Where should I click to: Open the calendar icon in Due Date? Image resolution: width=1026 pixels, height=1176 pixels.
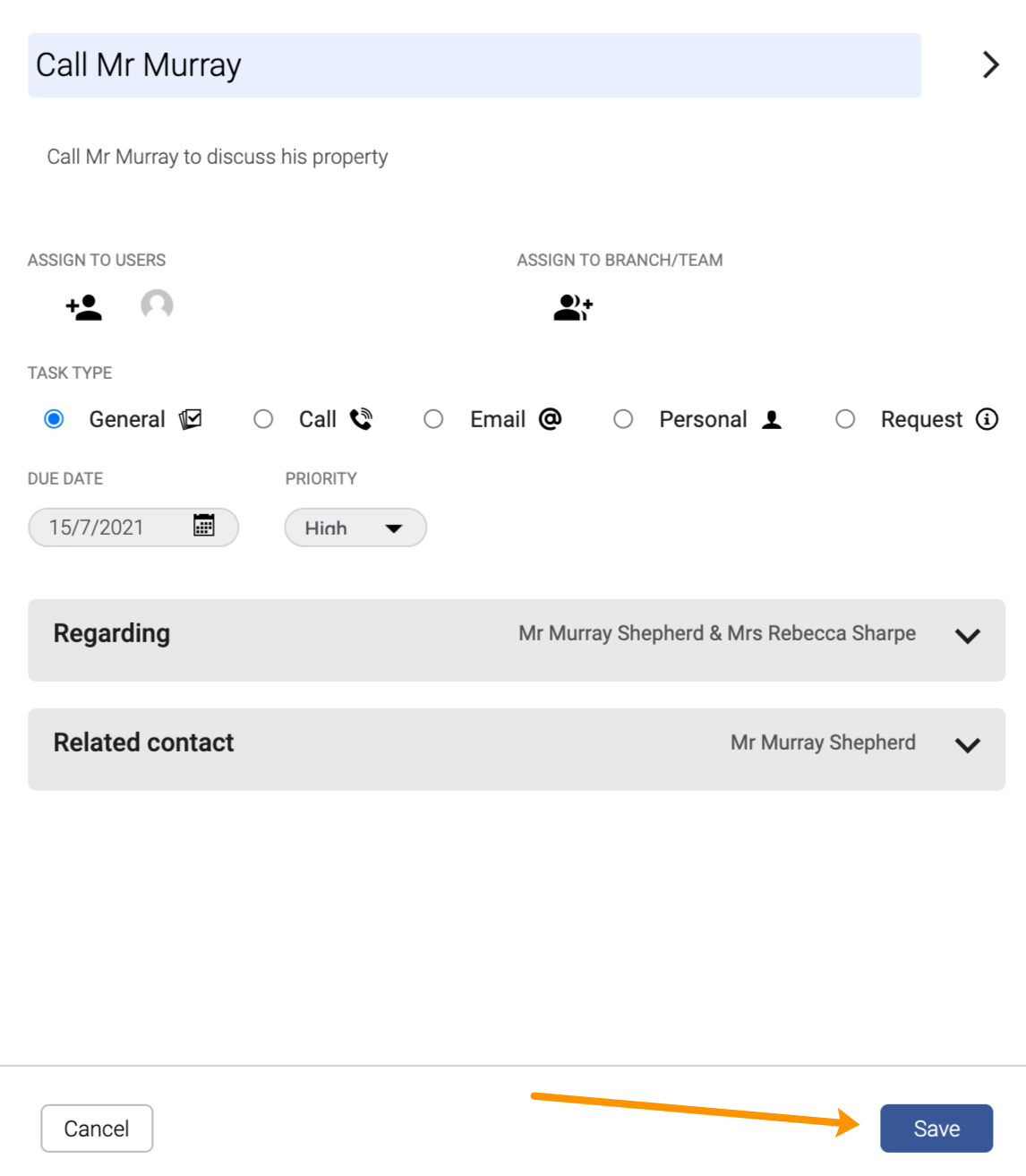click(x=204, y=526)
